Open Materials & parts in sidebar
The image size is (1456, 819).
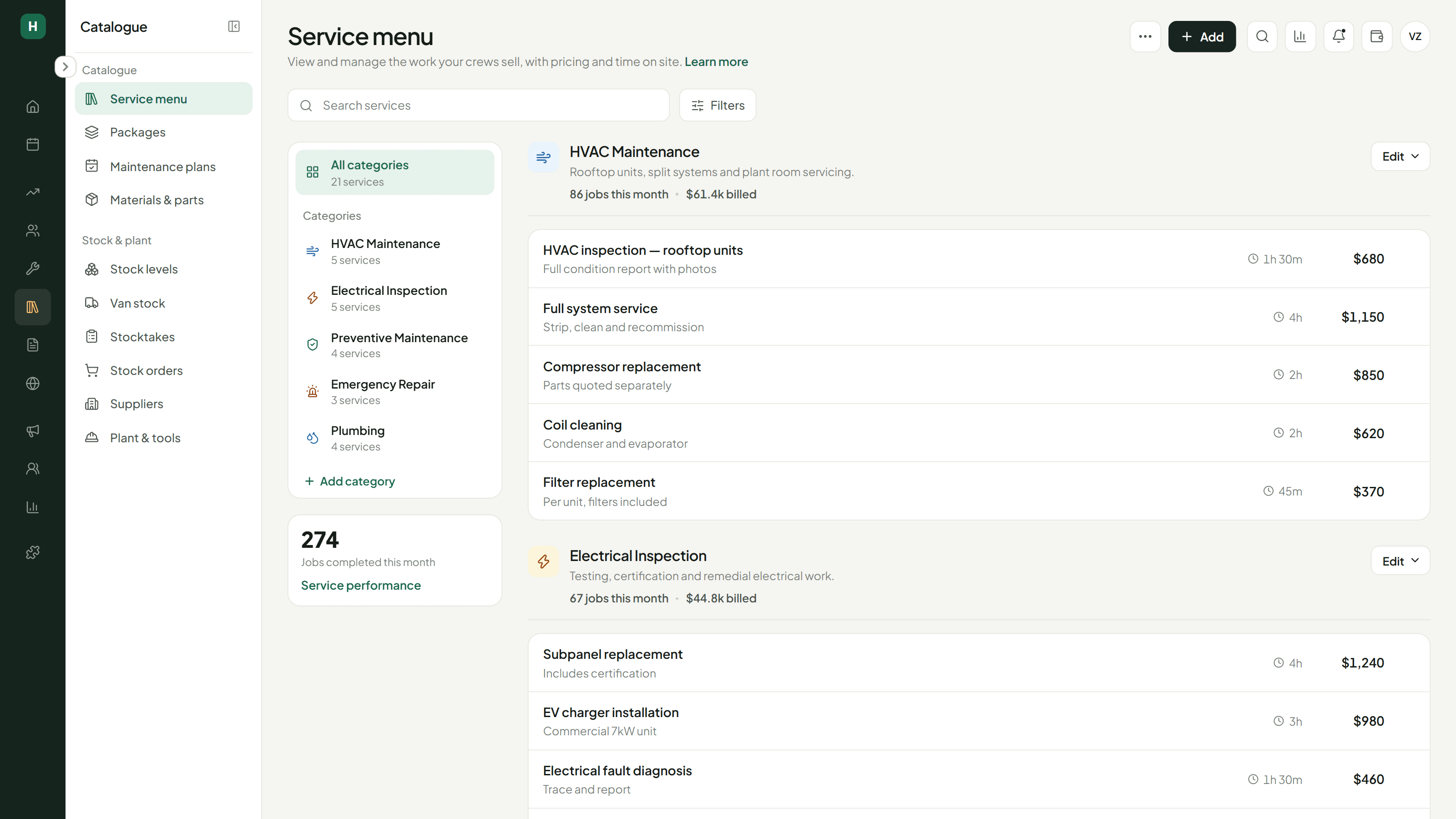[164, 200]
